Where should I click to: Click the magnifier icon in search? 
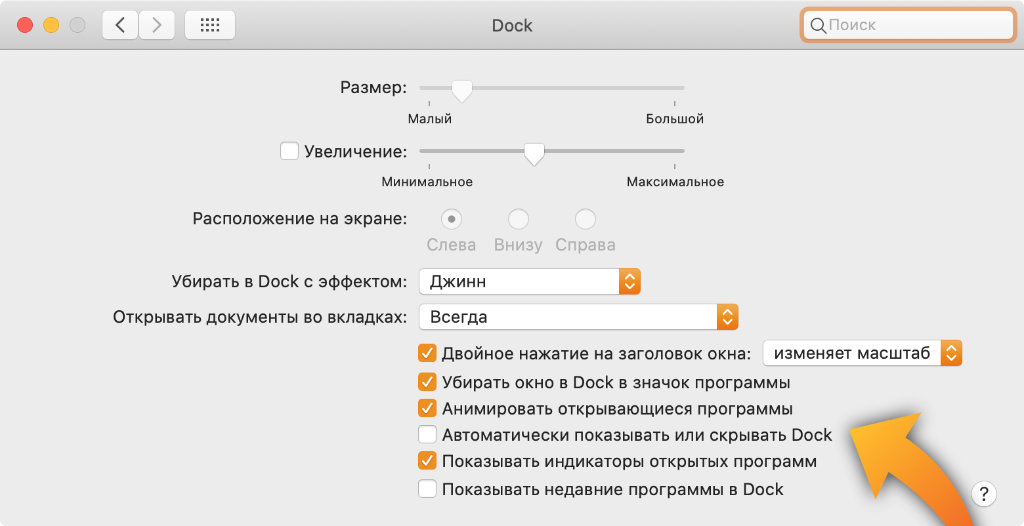click(818, 25)
